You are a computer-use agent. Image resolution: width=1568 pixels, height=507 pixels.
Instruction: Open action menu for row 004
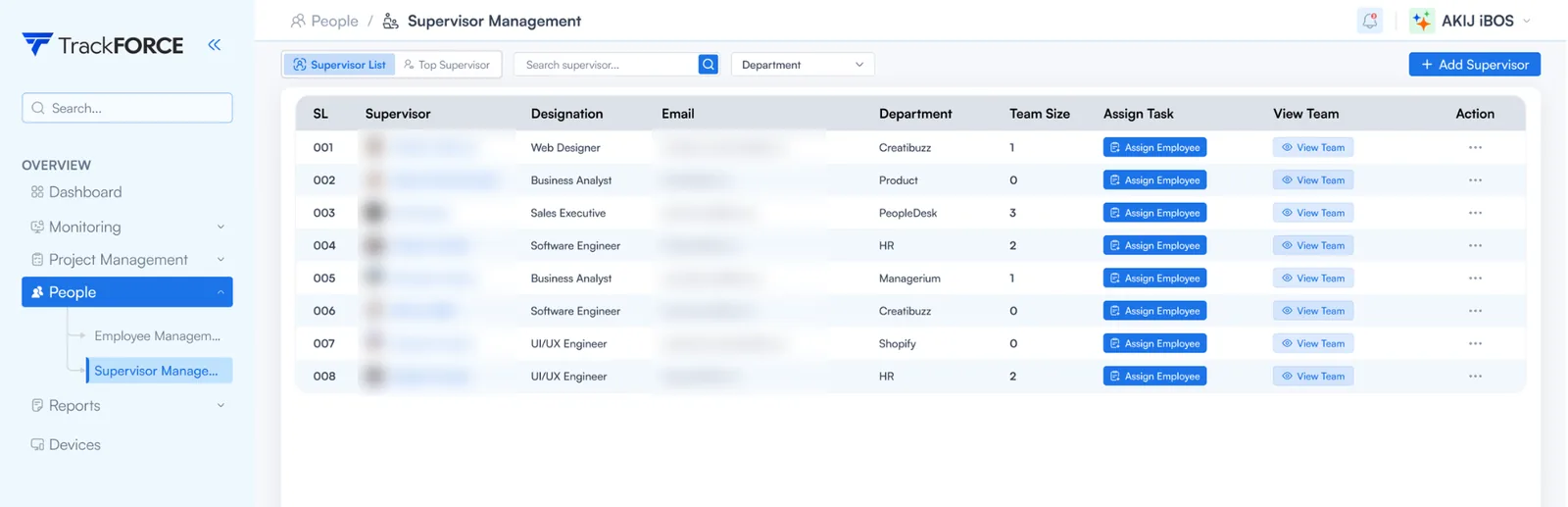(x=1475, y=245)
